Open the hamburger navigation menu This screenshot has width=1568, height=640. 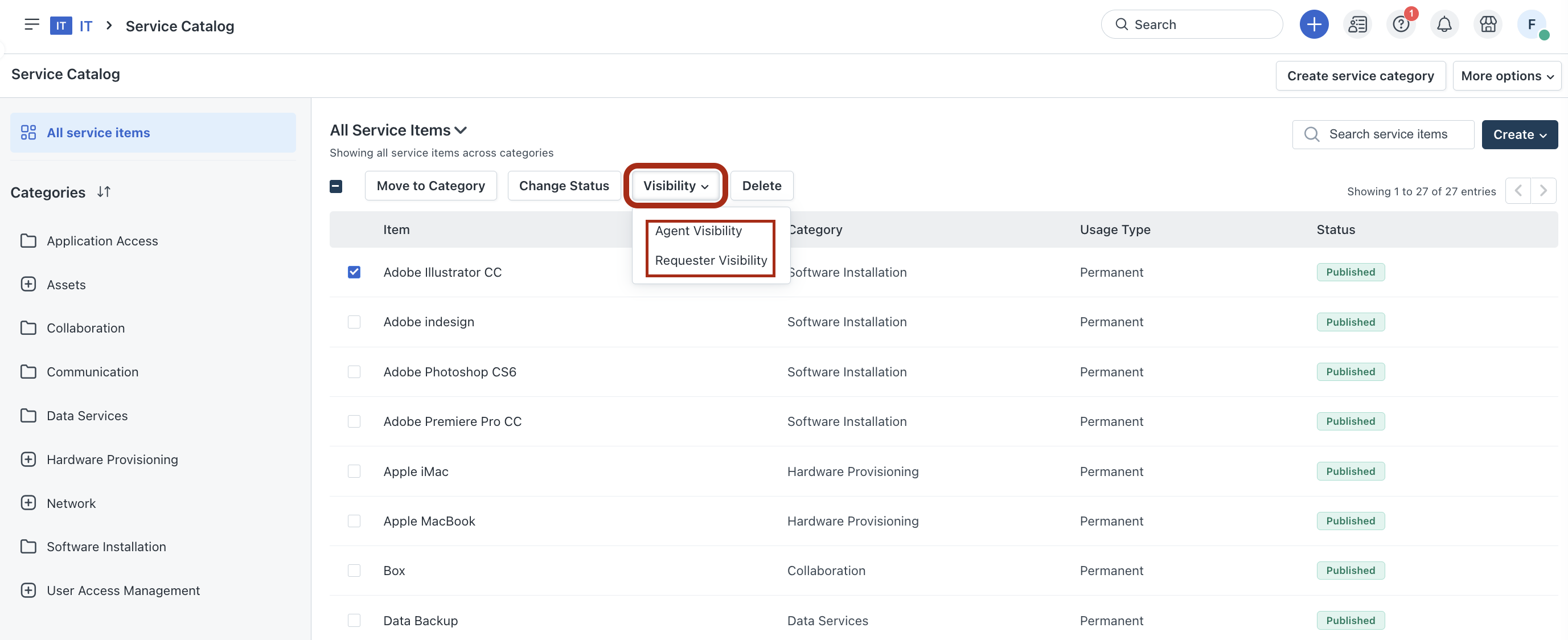click(32, 25)
